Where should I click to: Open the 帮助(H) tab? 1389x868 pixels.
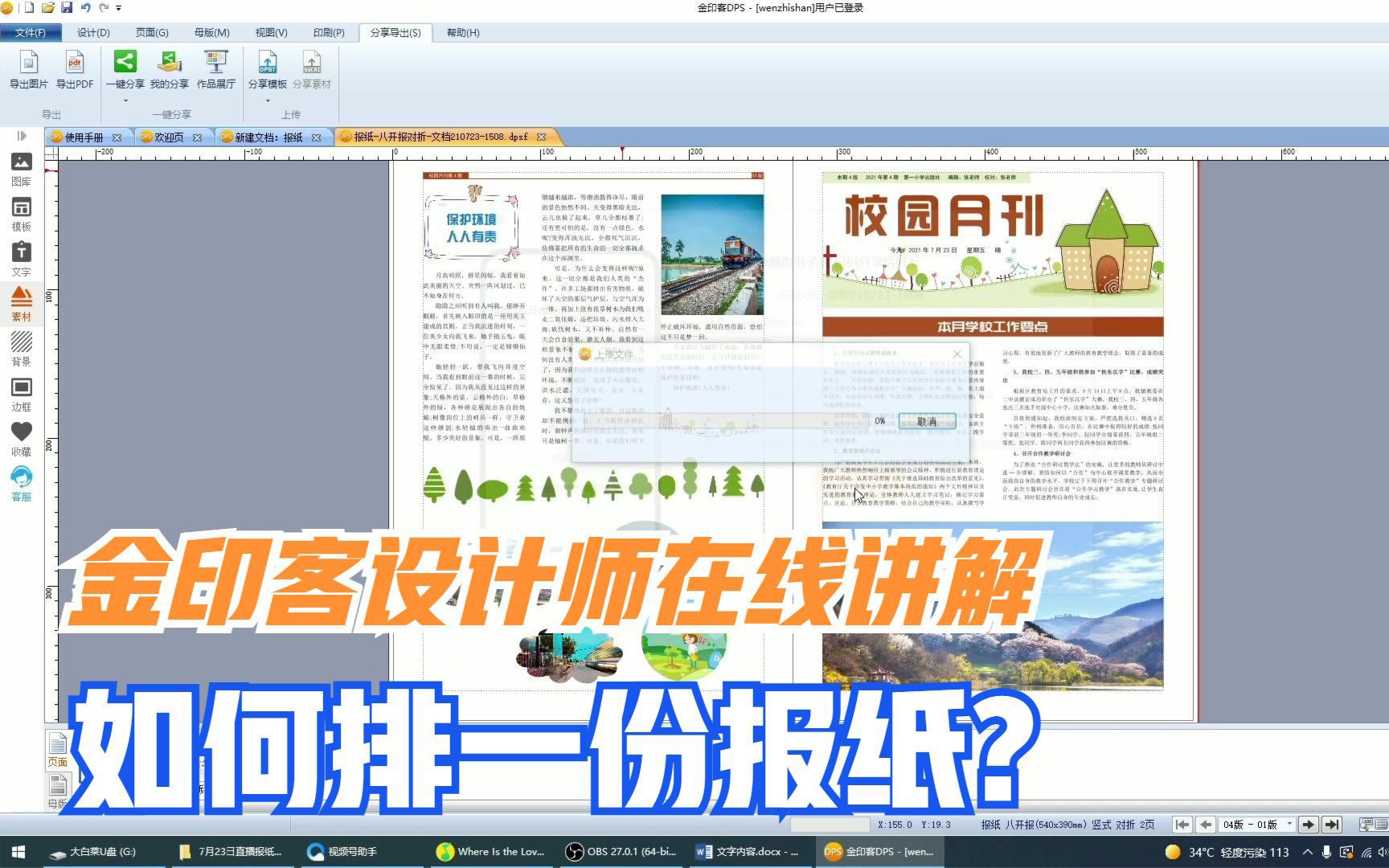click(463, 32)
